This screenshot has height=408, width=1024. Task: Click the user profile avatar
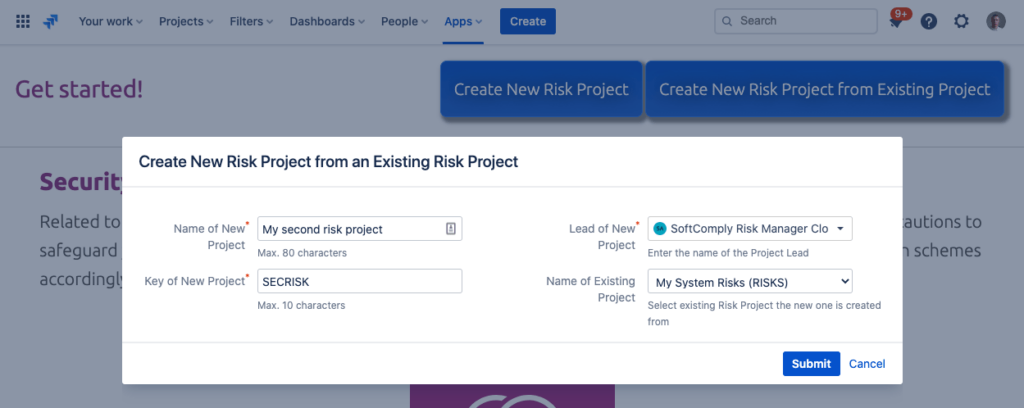pos(996,22)
